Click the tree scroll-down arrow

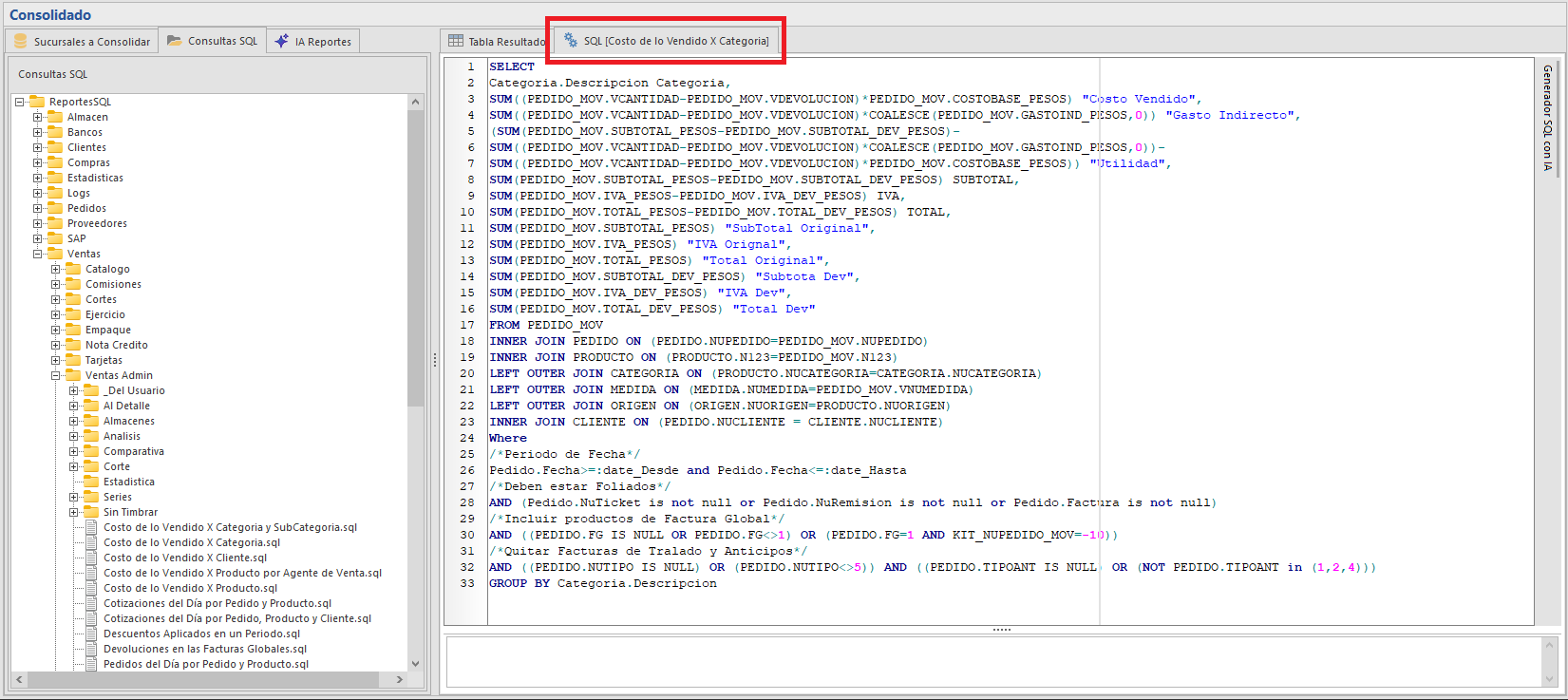coord(415,664)
